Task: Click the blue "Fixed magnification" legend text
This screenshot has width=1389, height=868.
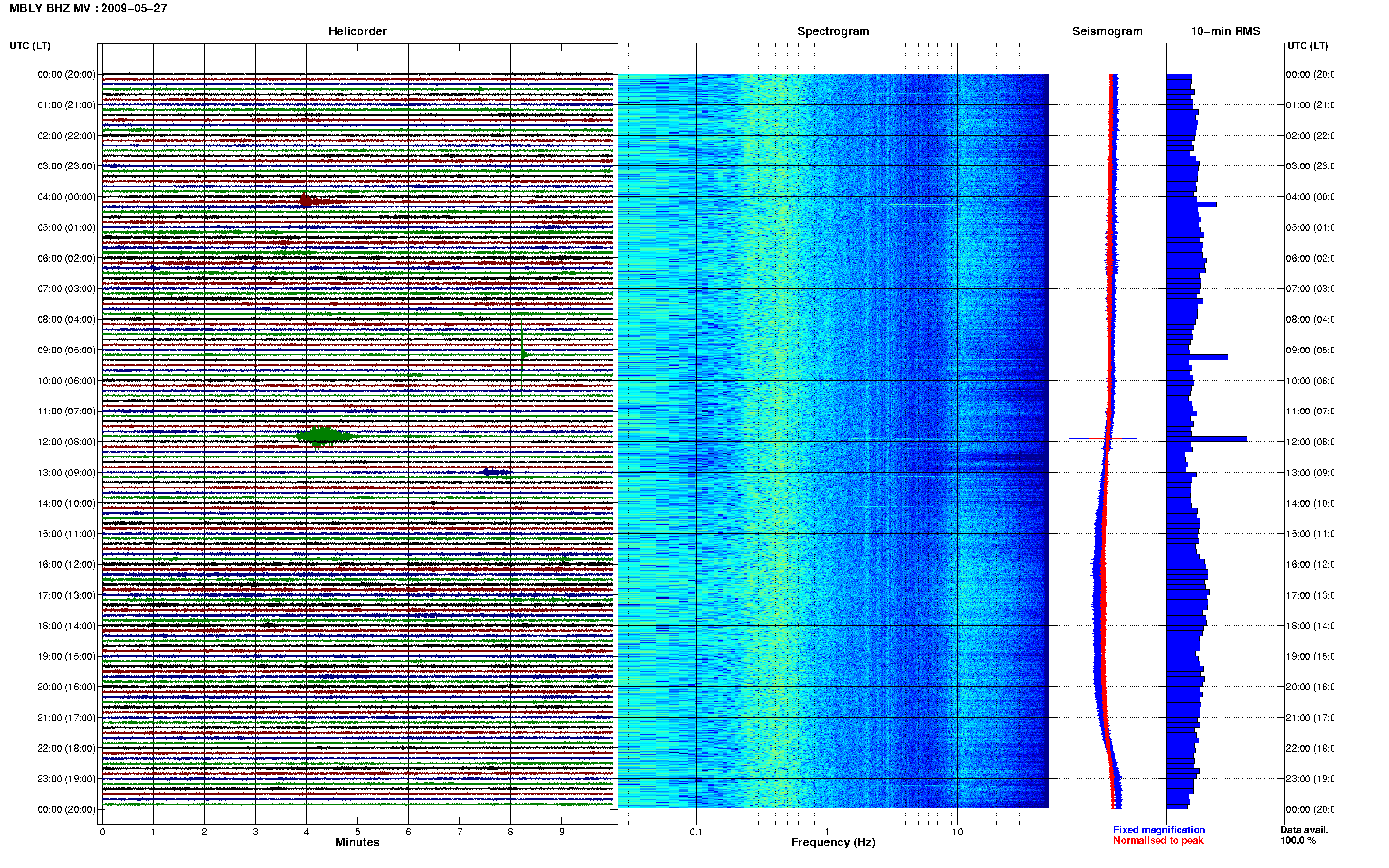Action: click(1159, 830)
